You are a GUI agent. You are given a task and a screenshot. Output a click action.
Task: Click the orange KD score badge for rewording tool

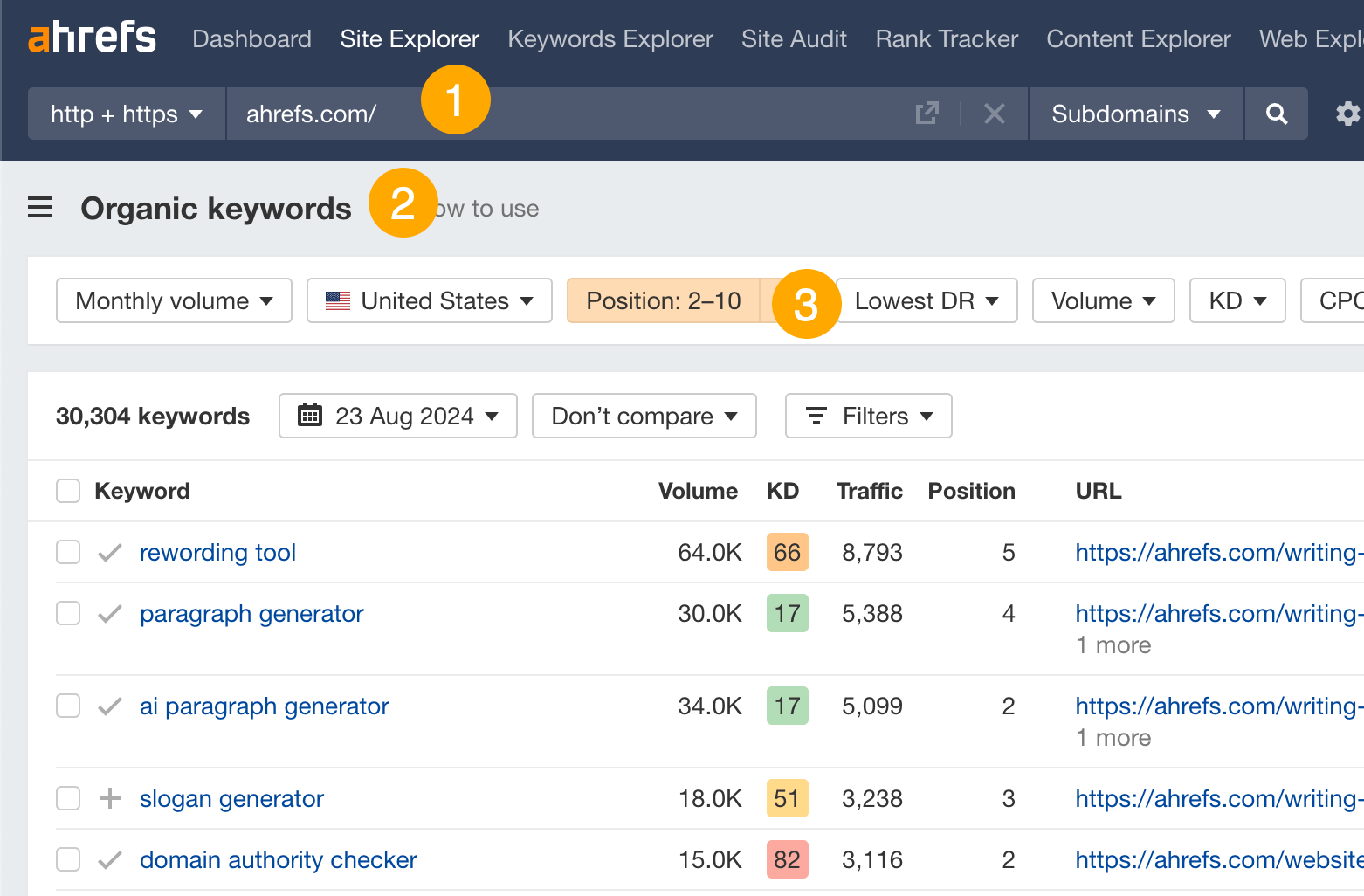(x=786, y=552)
